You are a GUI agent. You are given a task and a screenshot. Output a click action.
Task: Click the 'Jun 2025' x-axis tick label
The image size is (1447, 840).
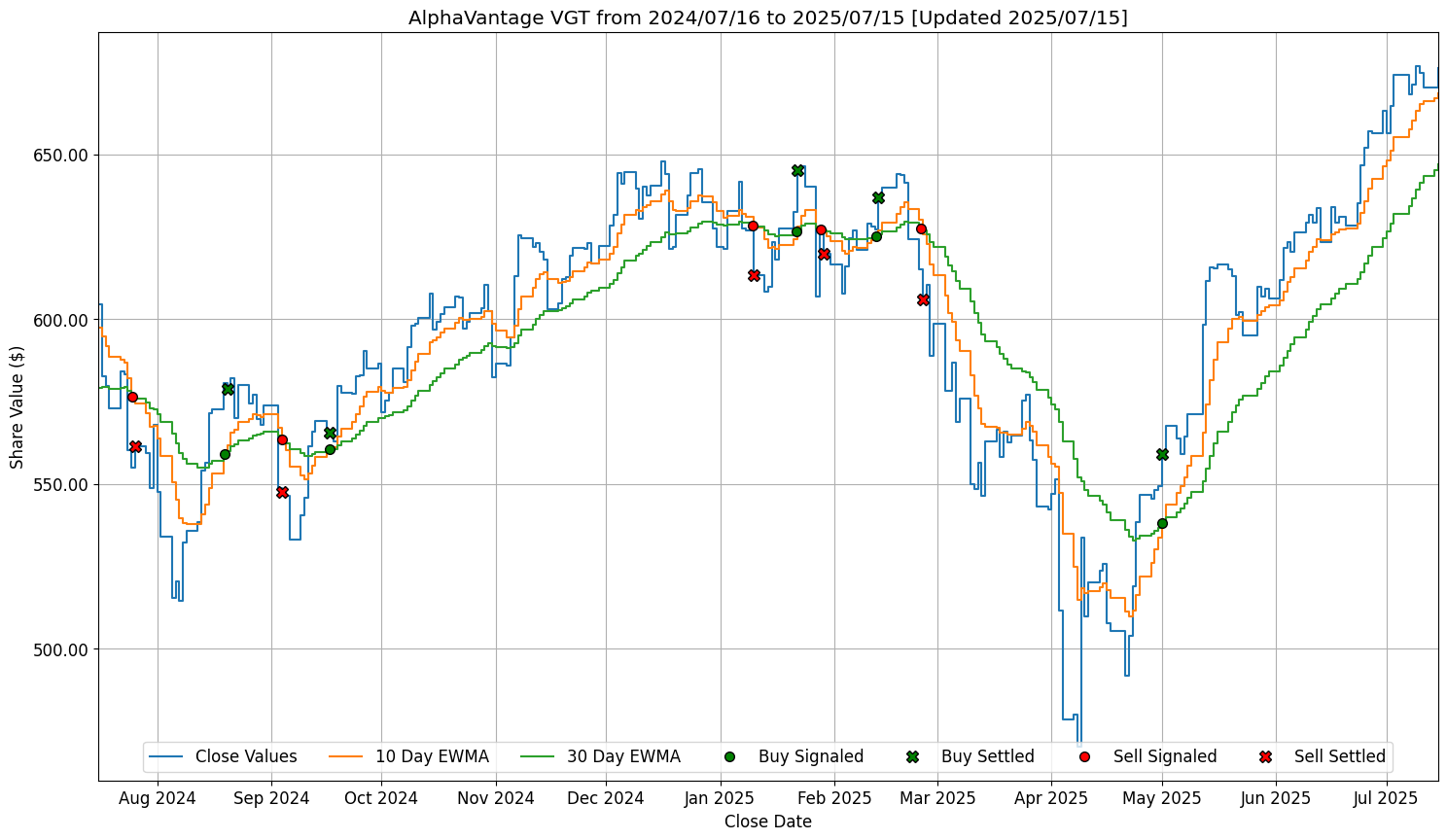click(1276, 798)
